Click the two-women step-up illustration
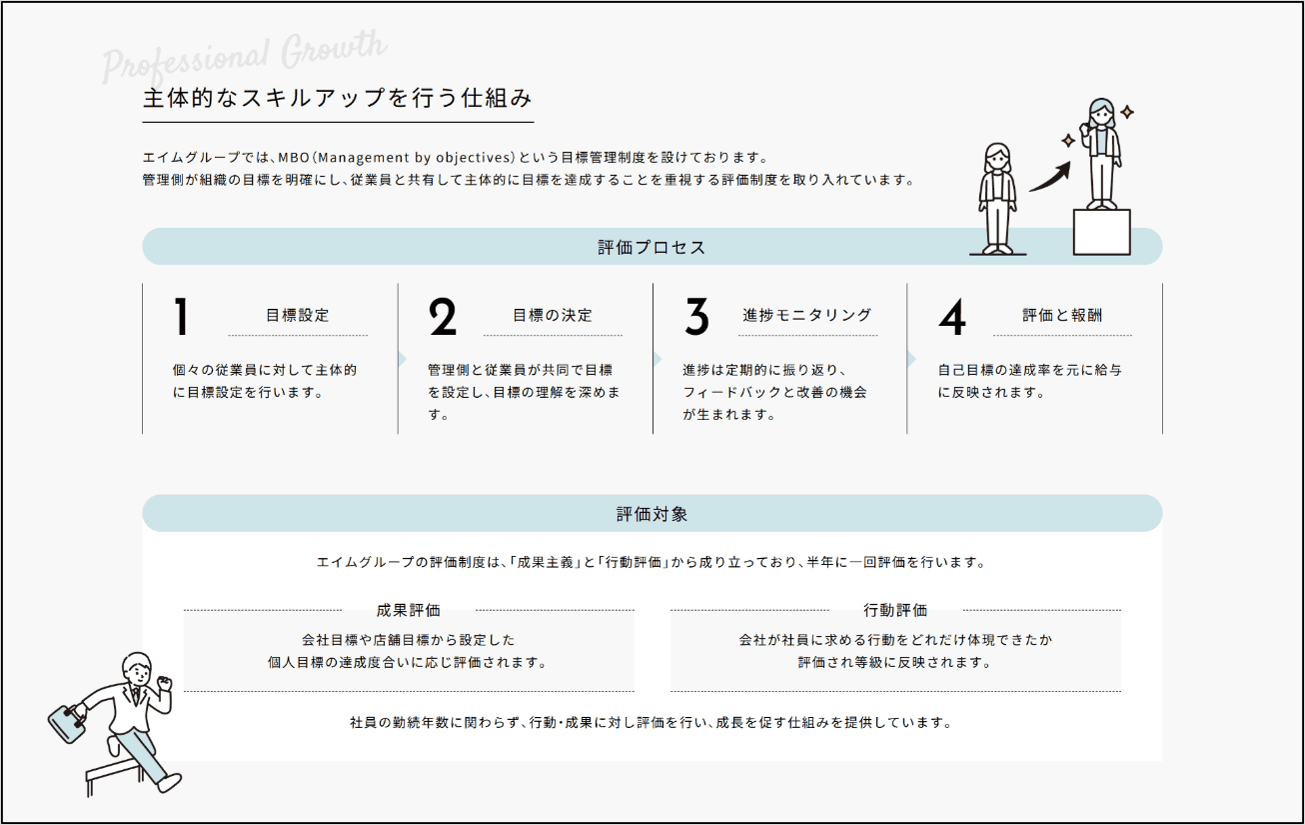Screen dimensions: 1305x825 (1050, 177)
